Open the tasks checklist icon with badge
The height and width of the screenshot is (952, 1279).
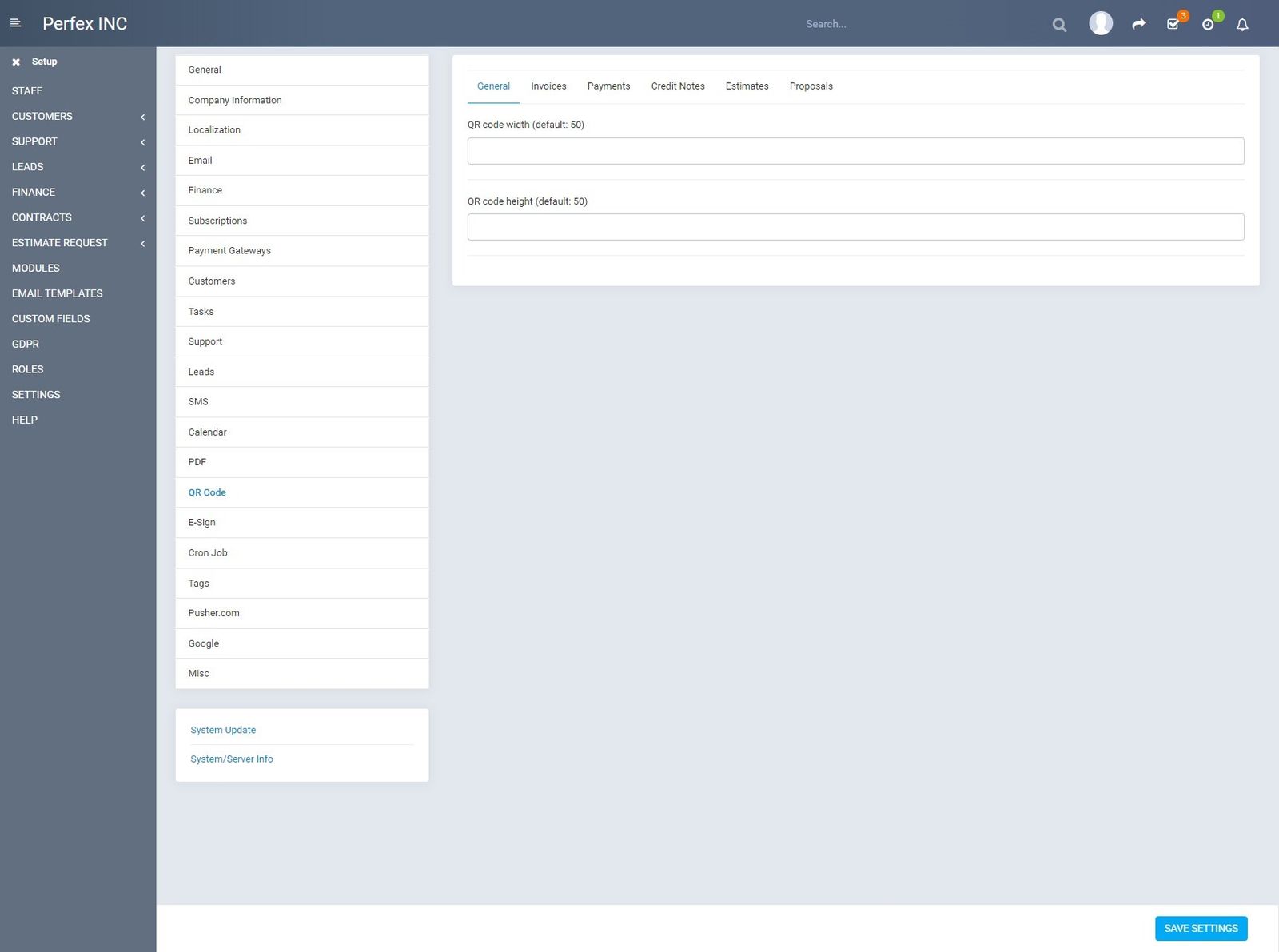point(1173,24)
